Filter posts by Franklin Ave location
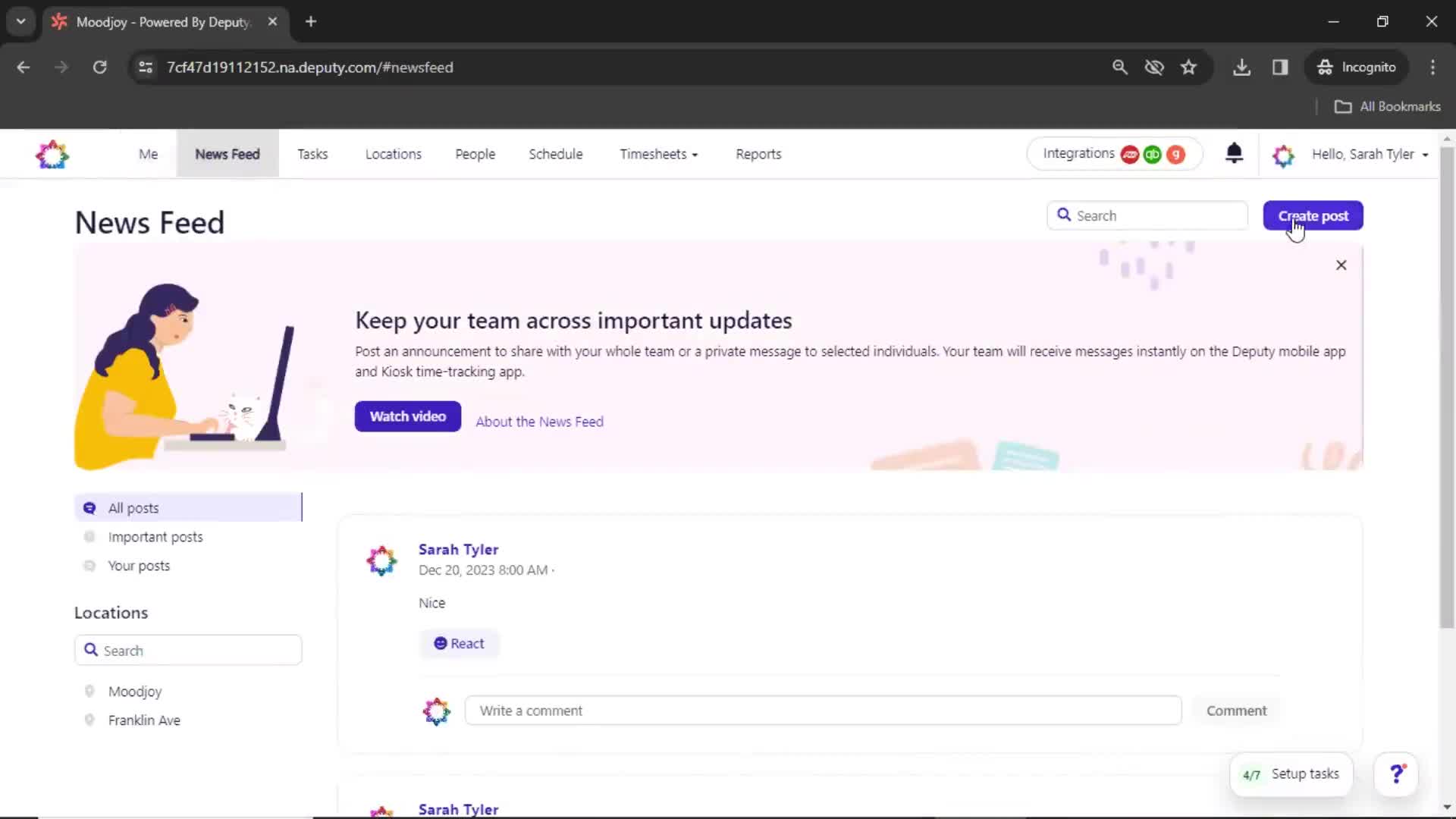1456x819 pixels. pyautogui.click(x=144, y=720)
